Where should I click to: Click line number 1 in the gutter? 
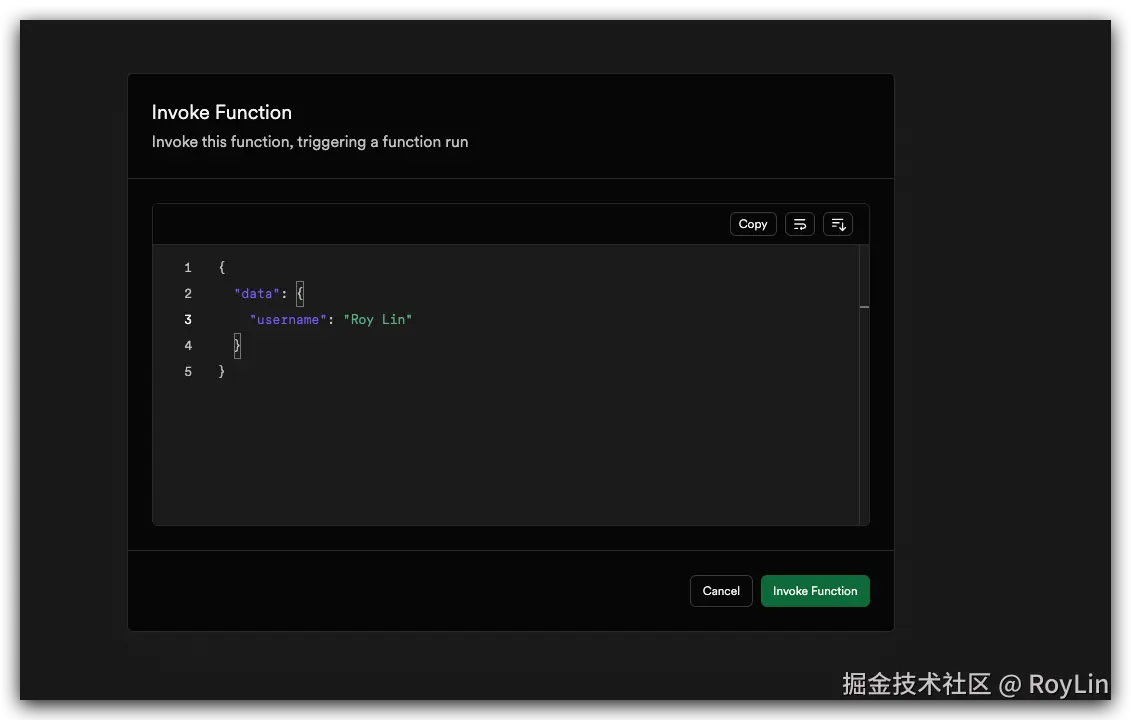[188, 268]
